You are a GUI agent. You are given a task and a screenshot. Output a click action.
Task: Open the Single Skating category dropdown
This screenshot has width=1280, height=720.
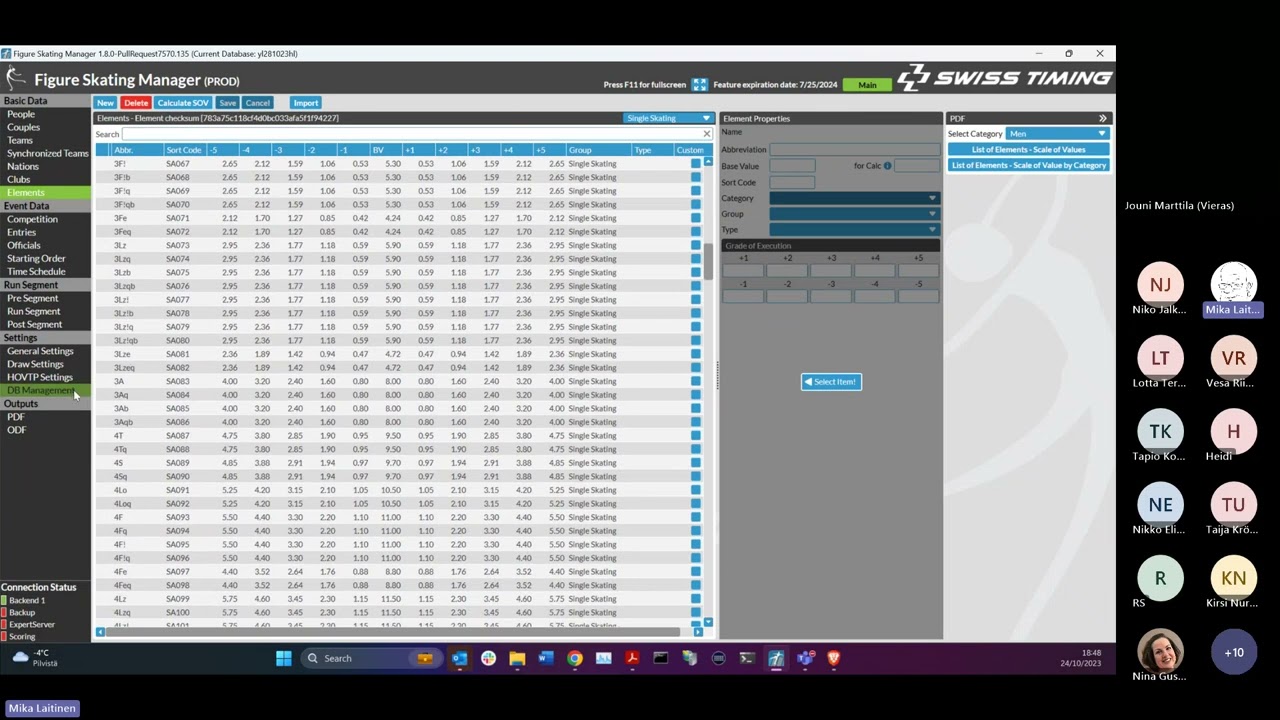668,118
